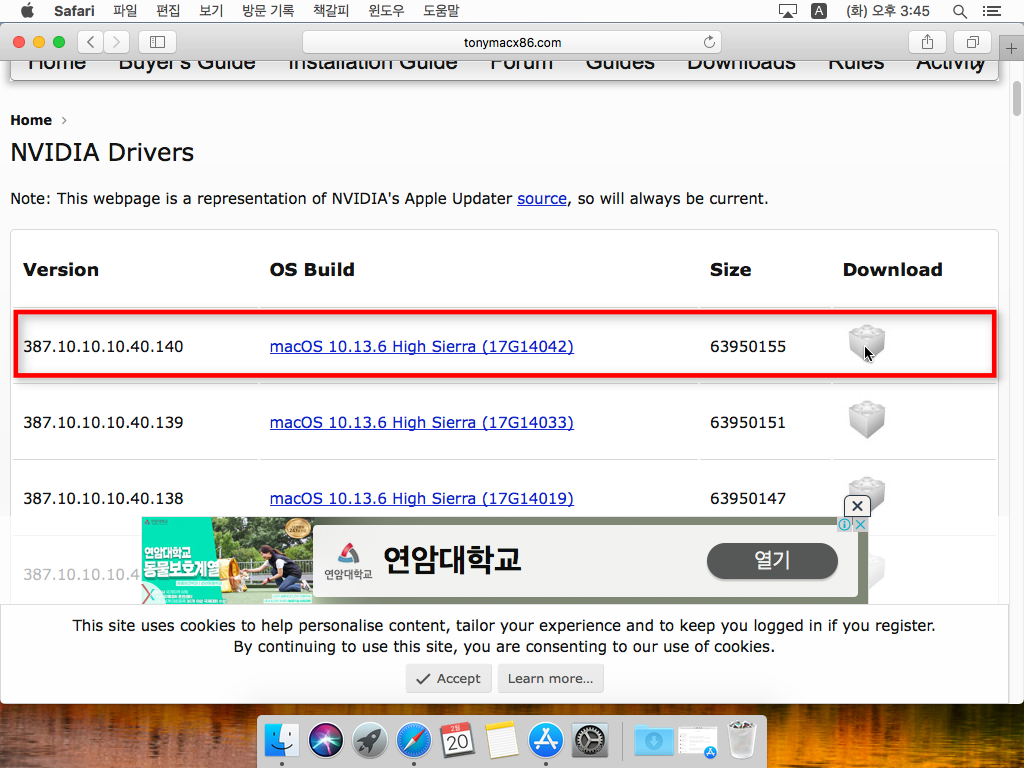
Task: Open Notes in the Dock
Action: pyautogui.click(x=502, y=741)
